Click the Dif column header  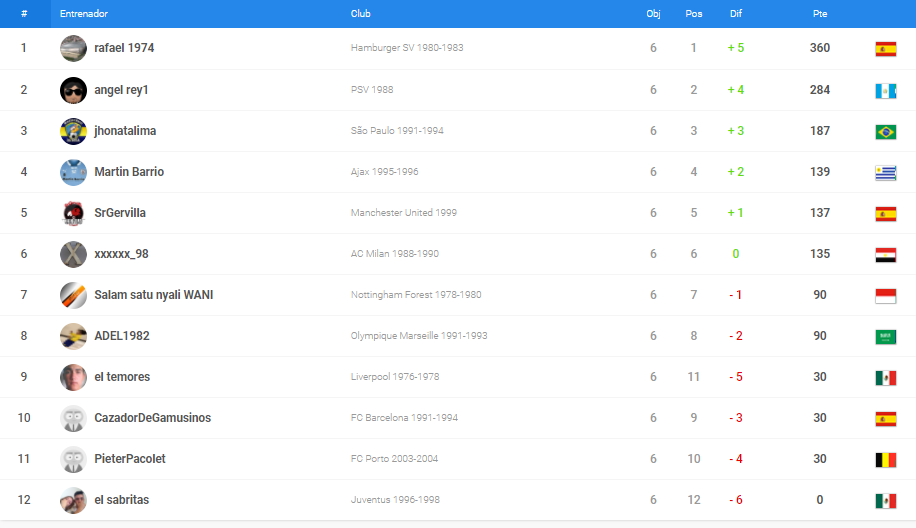pos(735,13)
